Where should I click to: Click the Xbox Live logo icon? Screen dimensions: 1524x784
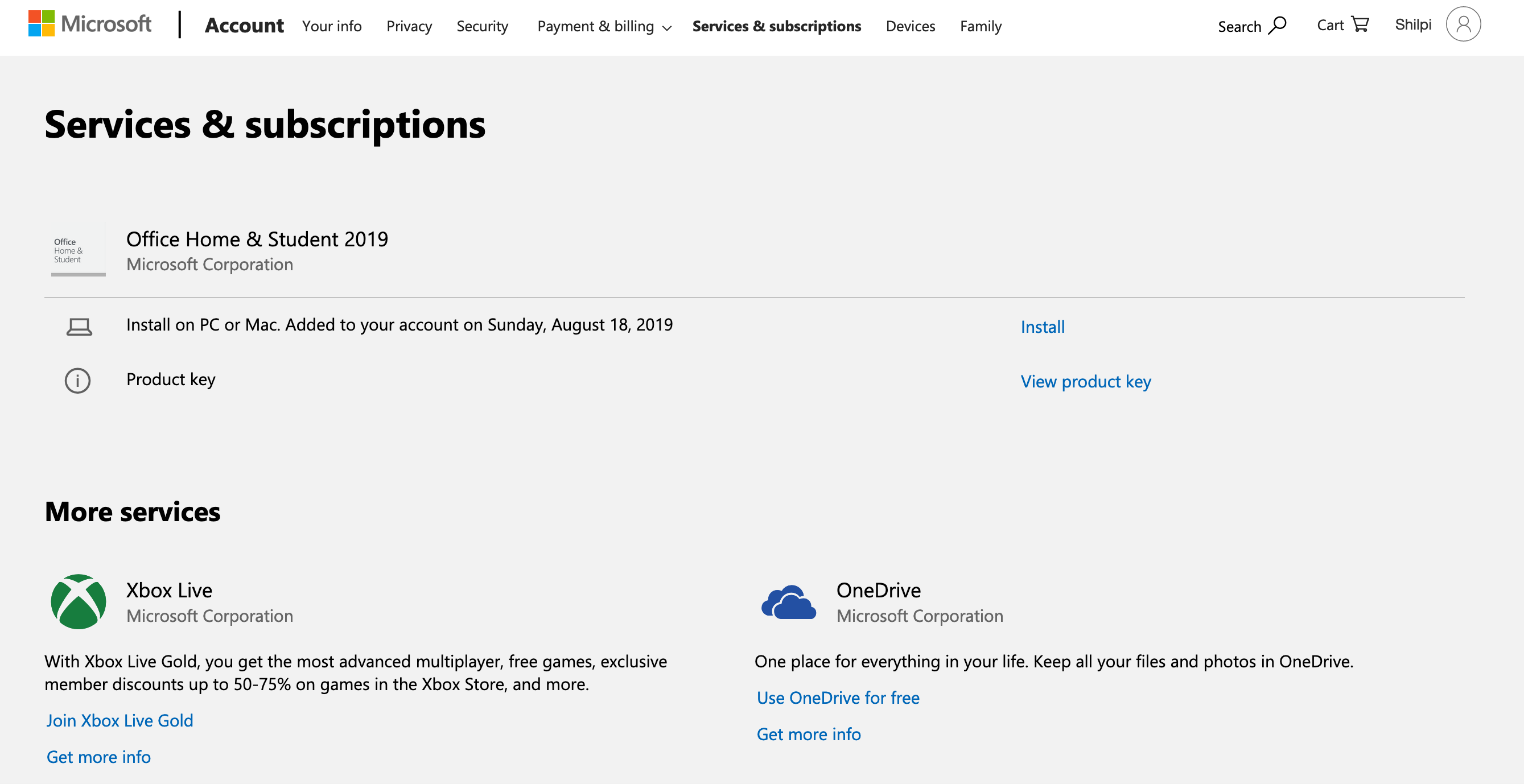pos(78,601)
